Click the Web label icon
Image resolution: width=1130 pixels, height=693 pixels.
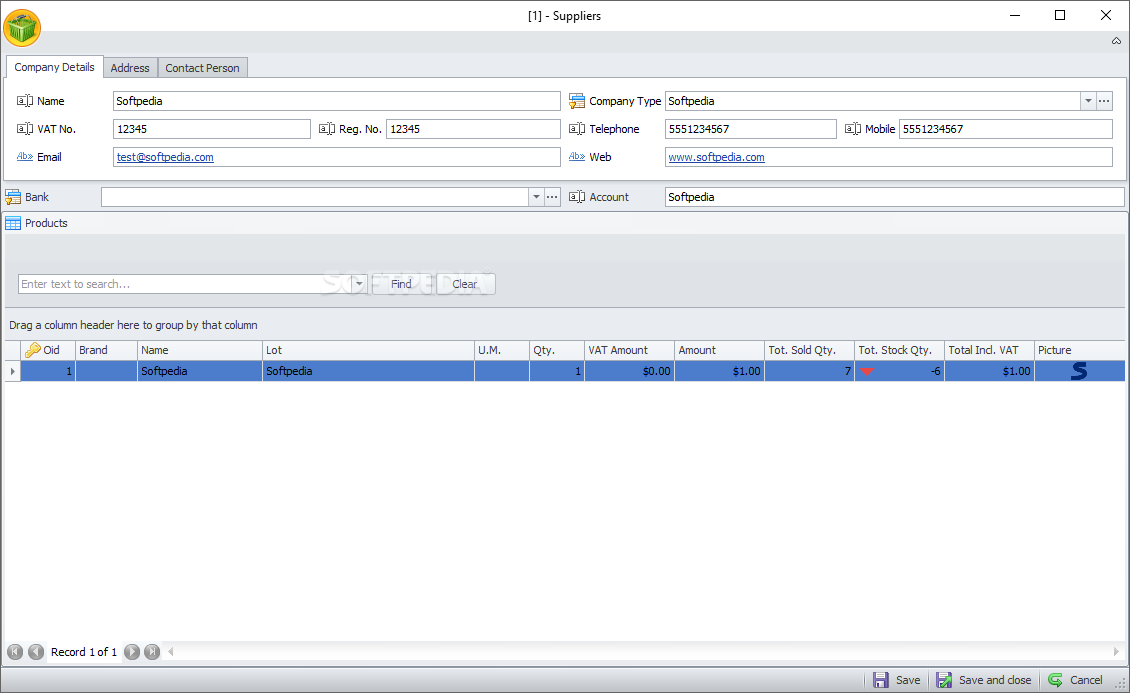[577, 156]
